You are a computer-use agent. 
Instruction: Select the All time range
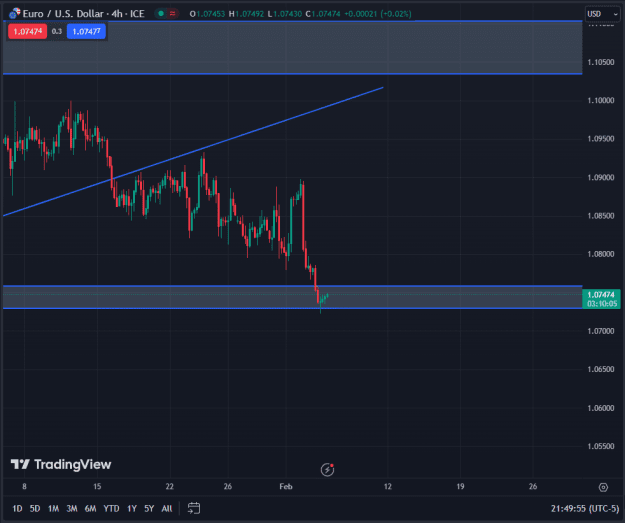(167, 508)
